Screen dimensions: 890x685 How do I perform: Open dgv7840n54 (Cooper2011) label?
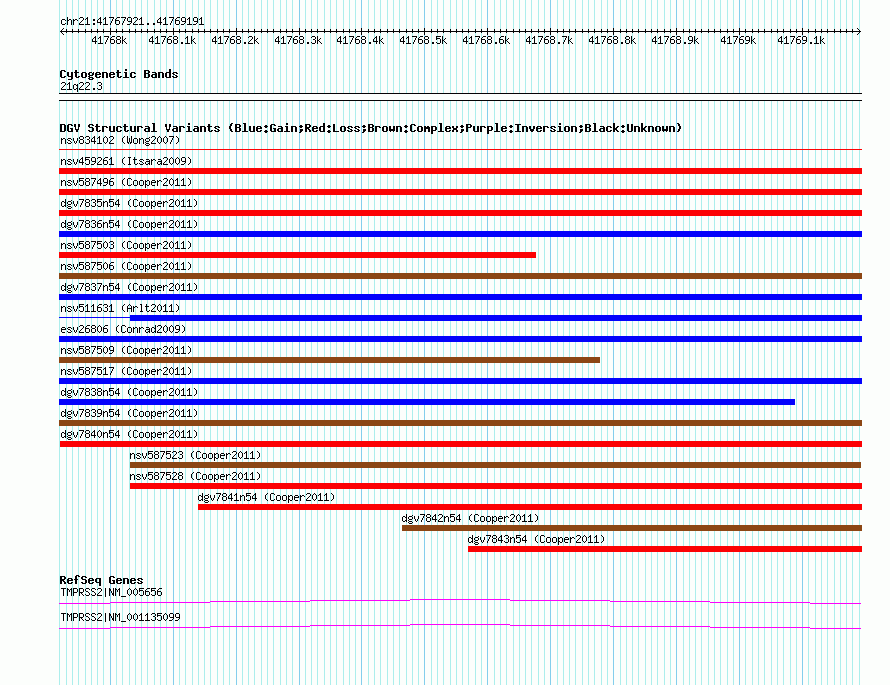click(x=129, y=434)
